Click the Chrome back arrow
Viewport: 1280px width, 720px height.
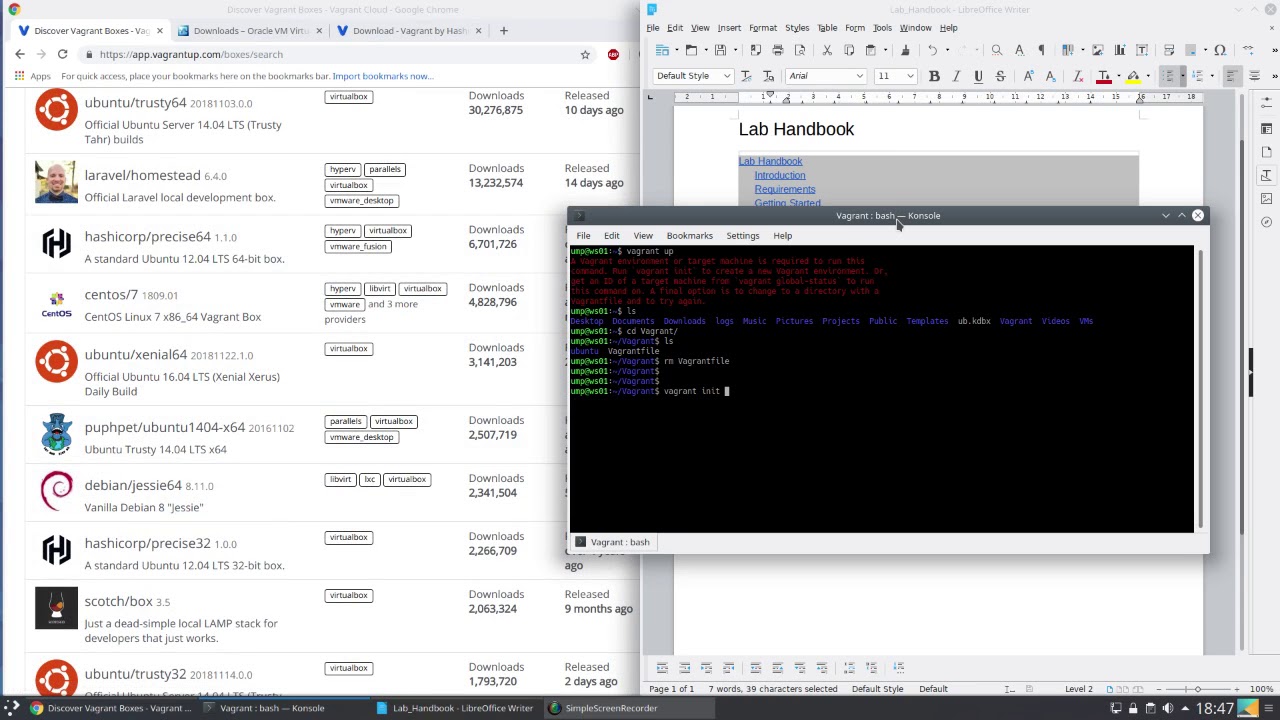[20, 54]
